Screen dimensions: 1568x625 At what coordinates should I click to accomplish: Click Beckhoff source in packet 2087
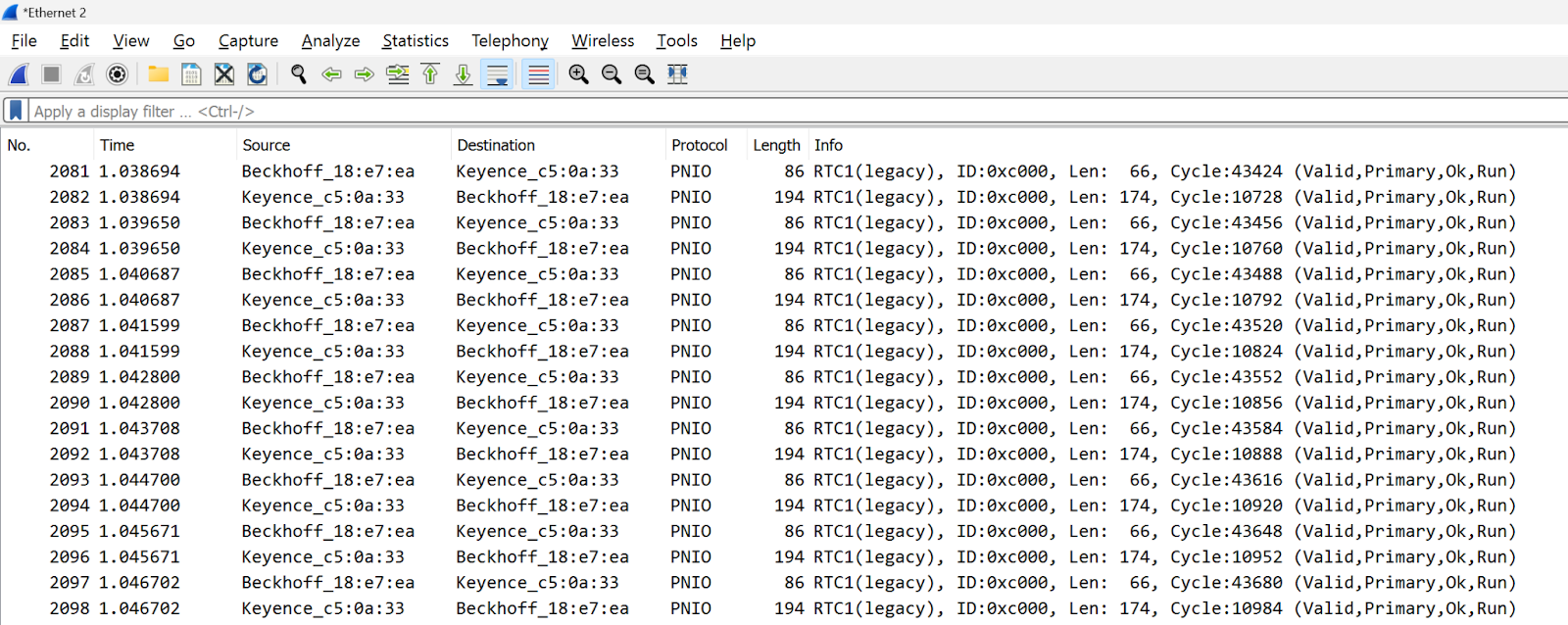click(x=328, y=325)
